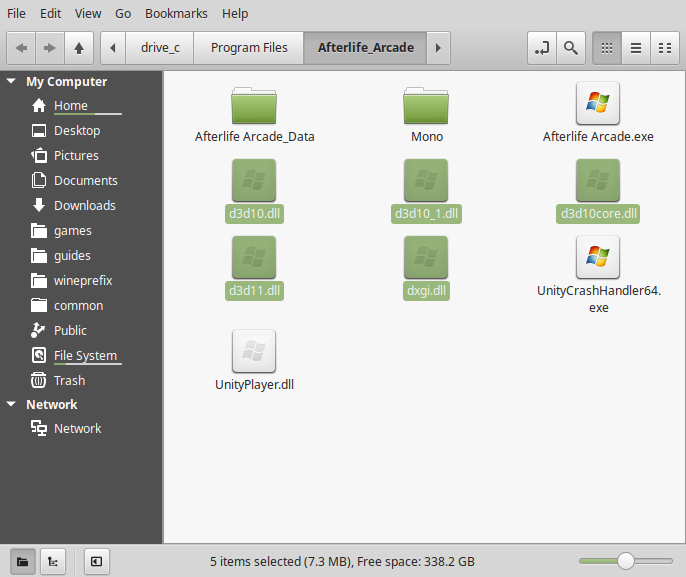The width and height of the screenshot is (686, 577).
Task: Go back with the Back arrow button
Action: [21, 48]
